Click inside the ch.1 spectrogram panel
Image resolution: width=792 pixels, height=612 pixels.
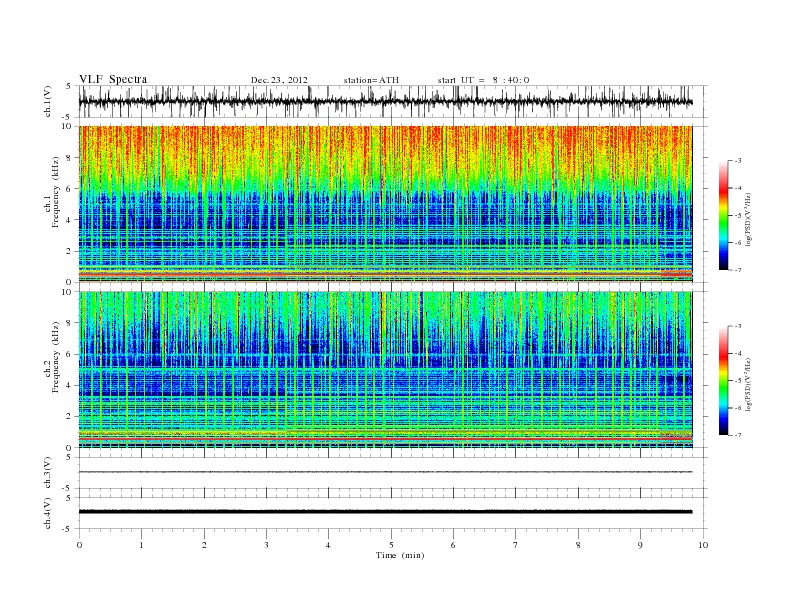click(386, 204)
